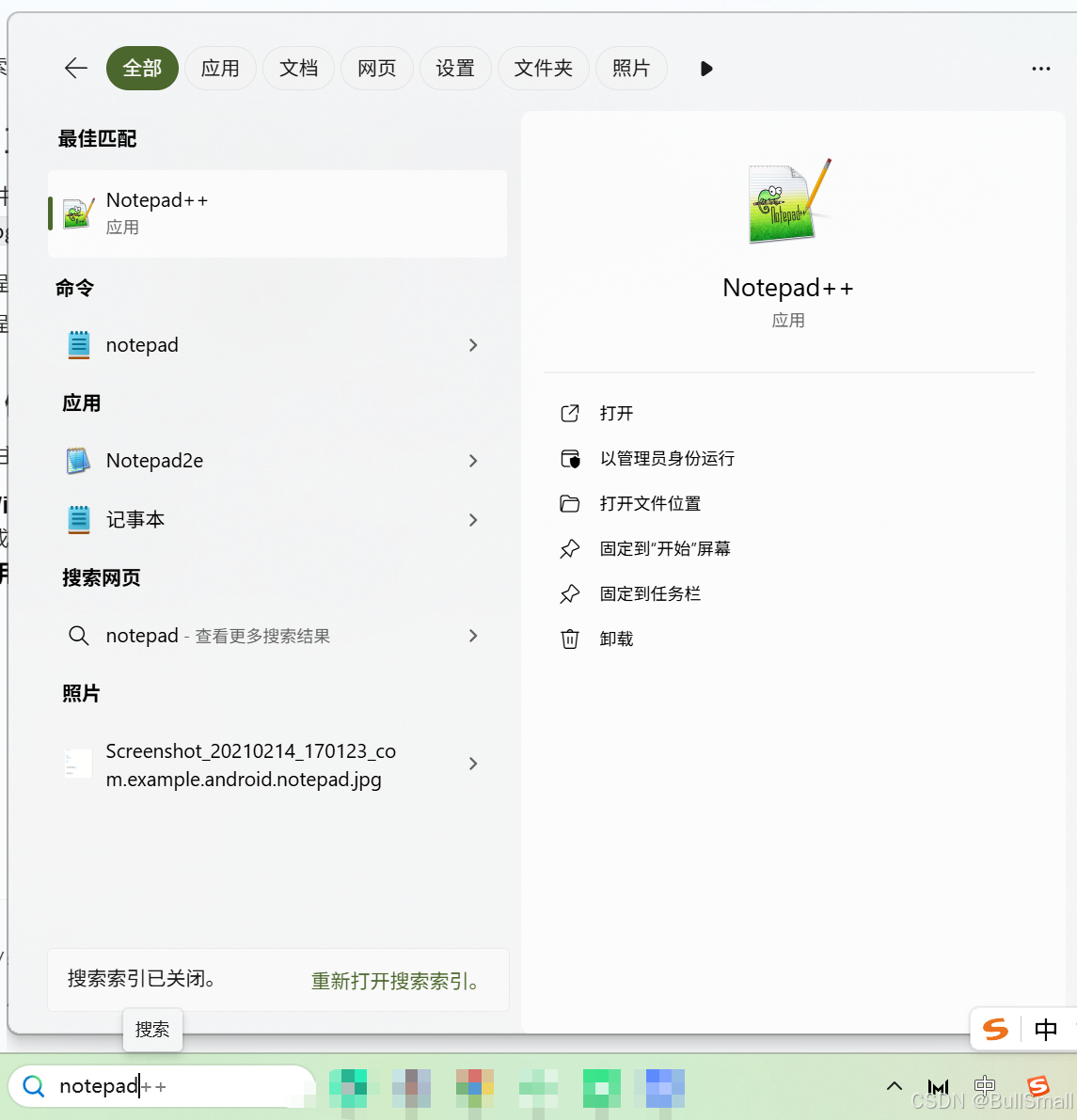Switch to the 应用 filter tab
Image resolution: width=1077 pixels, height=1120 pixels.
220,69
